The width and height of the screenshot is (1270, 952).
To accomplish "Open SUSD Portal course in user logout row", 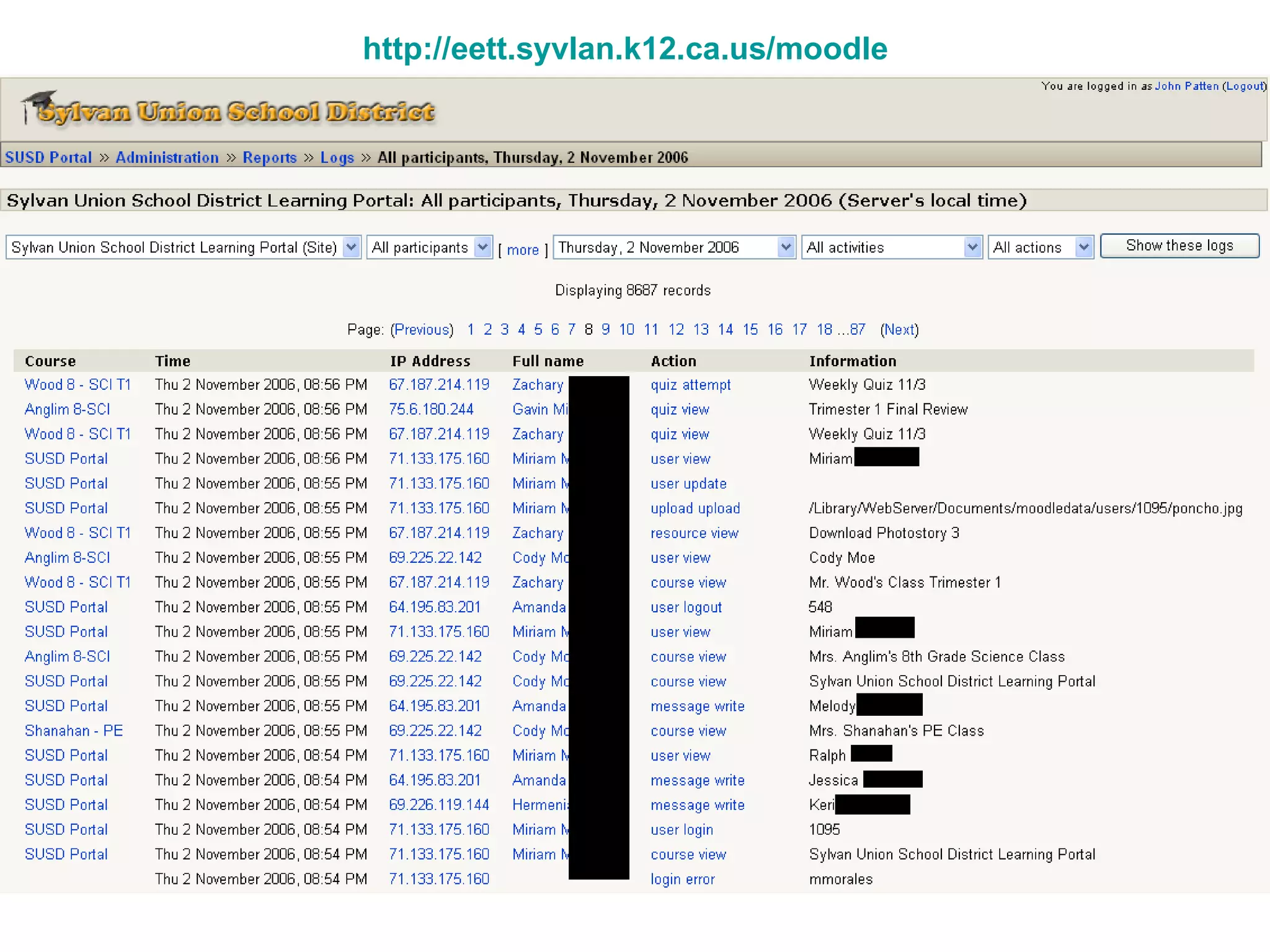I will point(66,607).
